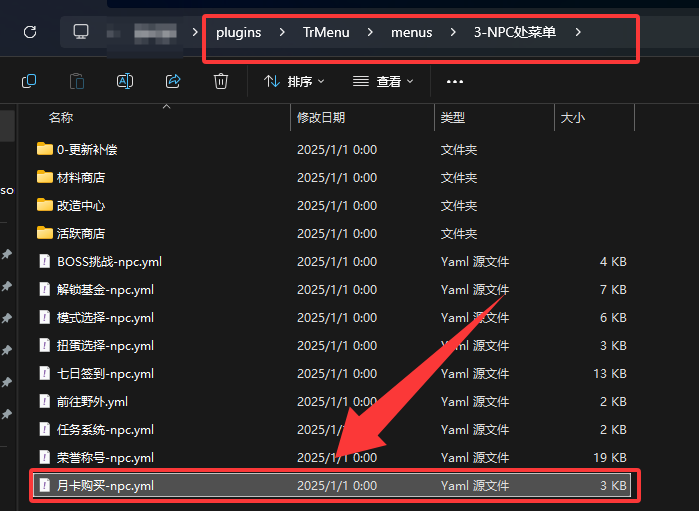Click the Copy icon in the toolbar
Viewport: 699px width, 511px height.
pos(29,81)
